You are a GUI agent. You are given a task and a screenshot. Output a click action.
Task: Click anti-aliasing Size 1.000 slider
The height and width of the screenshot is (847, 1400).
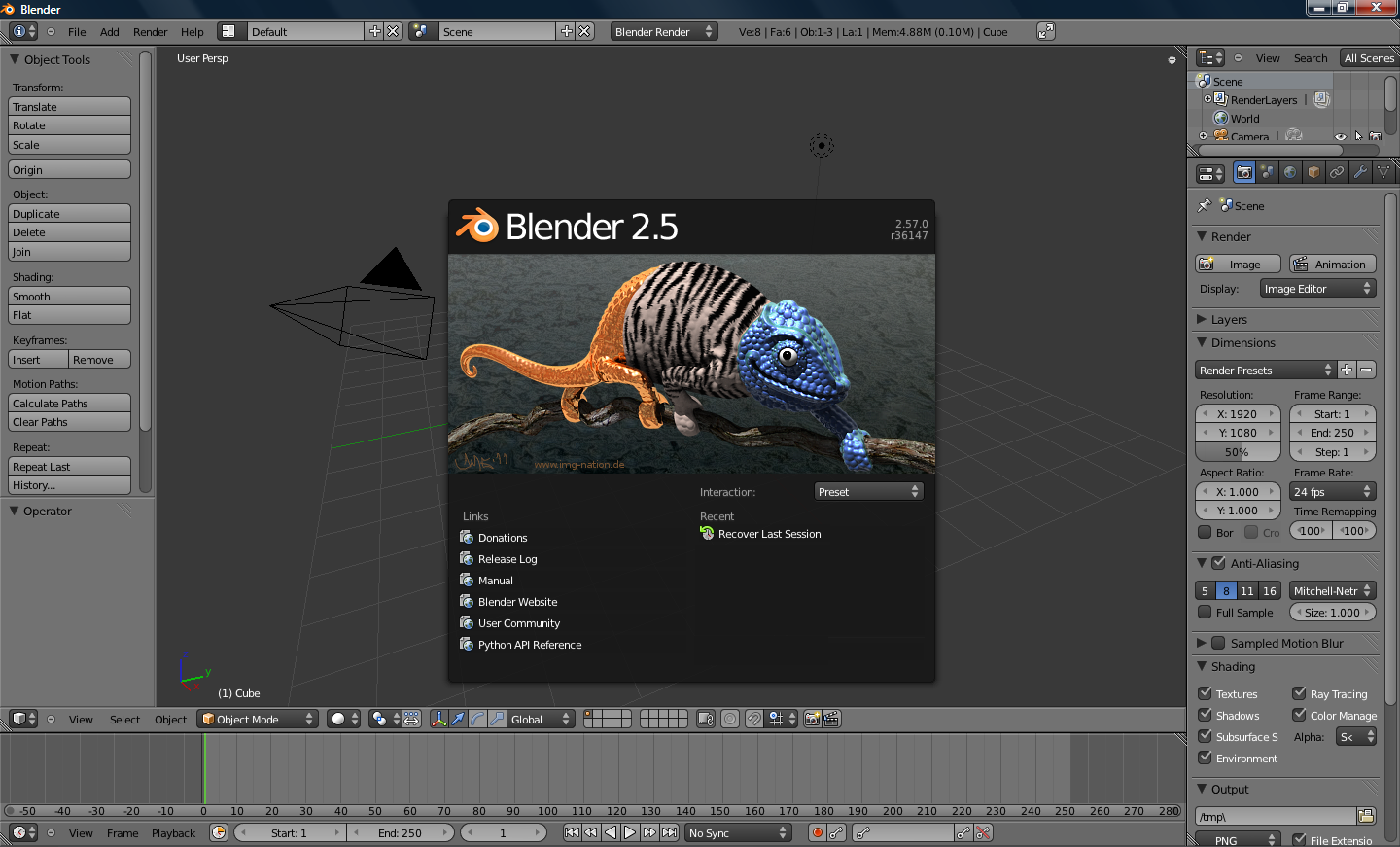[1332, 613]
